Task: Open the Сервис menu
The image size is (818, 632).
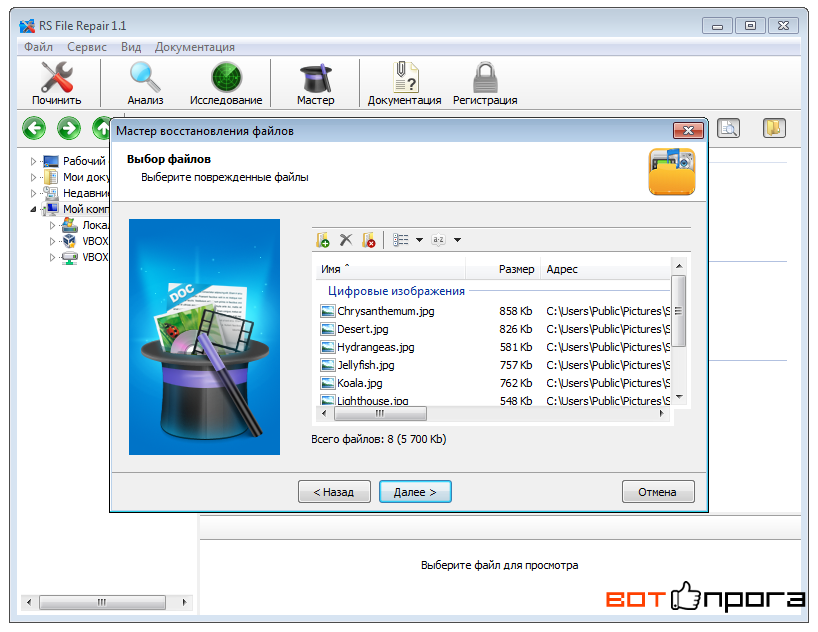Action: (x=87, y=47)
